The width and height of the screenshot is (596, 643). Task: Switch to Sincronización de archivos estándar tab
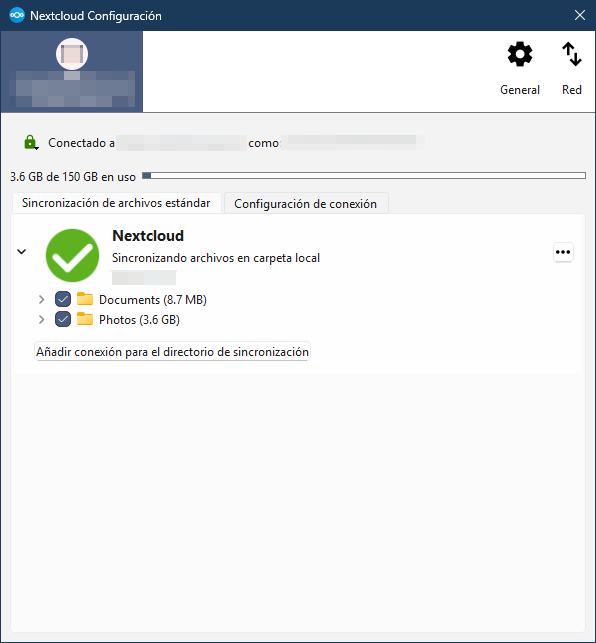[x=116, y=203]
